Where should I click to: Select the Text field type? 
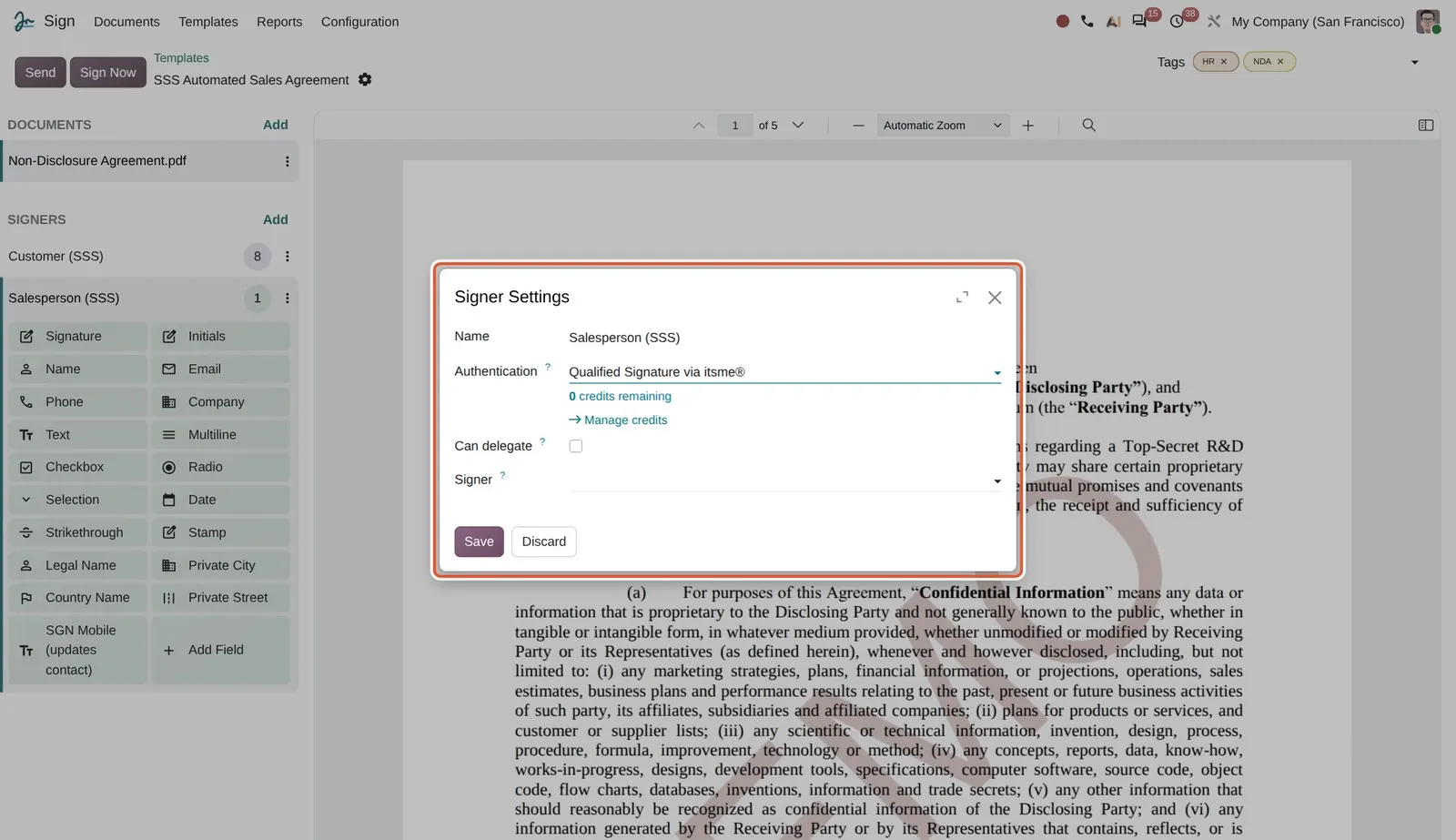77,435
